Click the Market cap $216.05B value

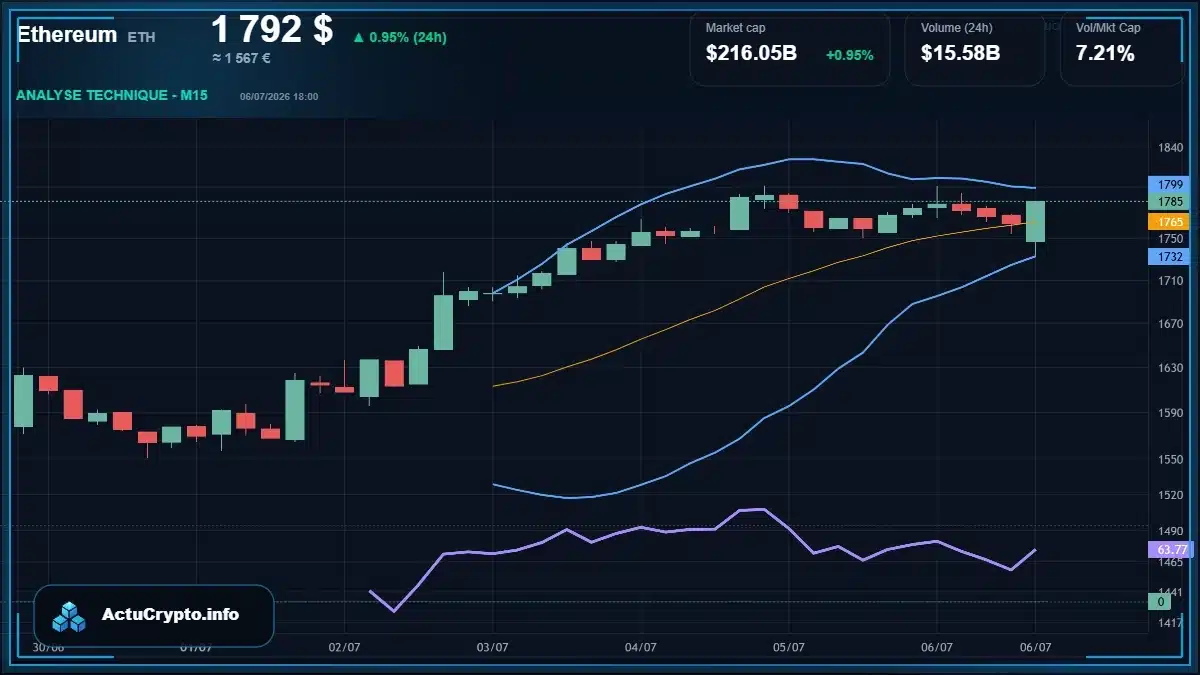[751, 53]
